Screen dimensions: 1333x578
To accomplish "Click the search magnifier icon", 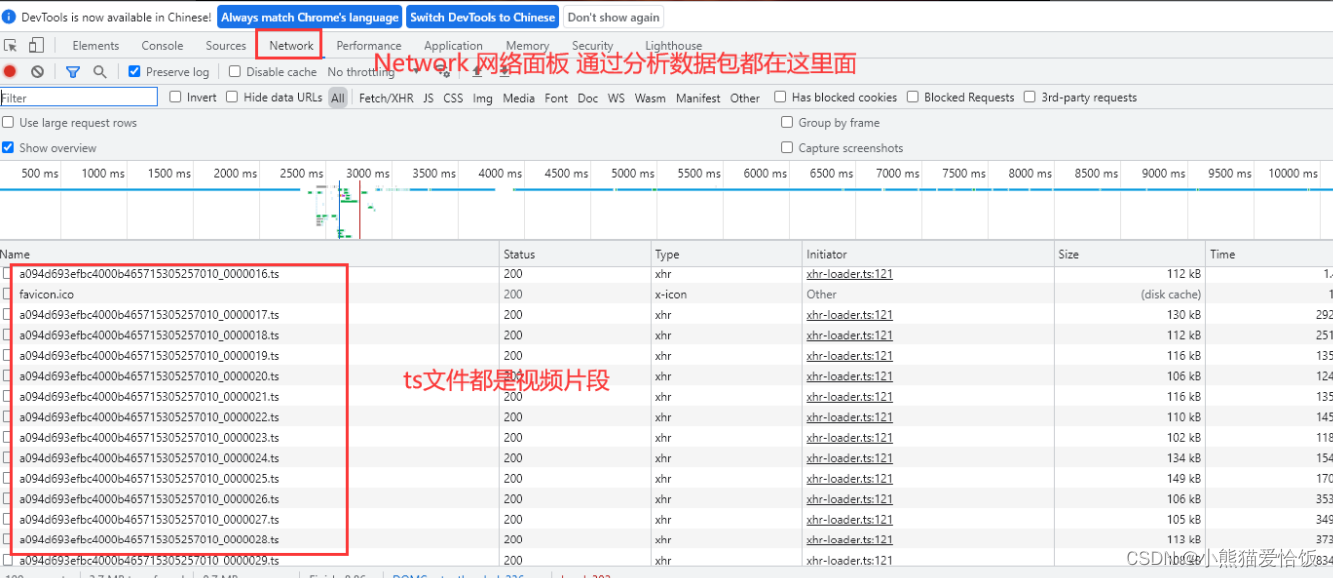I will tap(98, 71).
